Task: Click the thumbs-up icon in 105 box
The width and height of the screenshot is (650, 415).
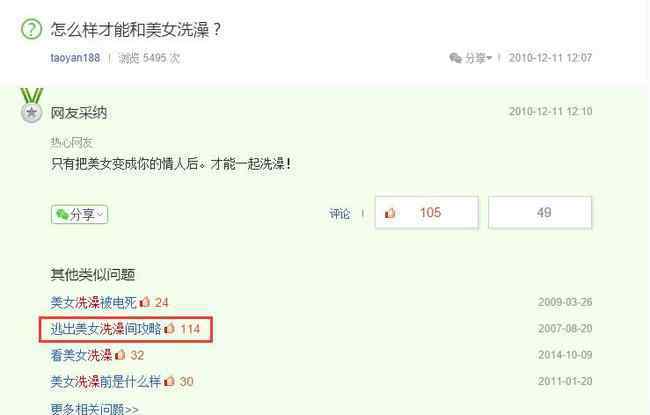Action: [390, 213]
